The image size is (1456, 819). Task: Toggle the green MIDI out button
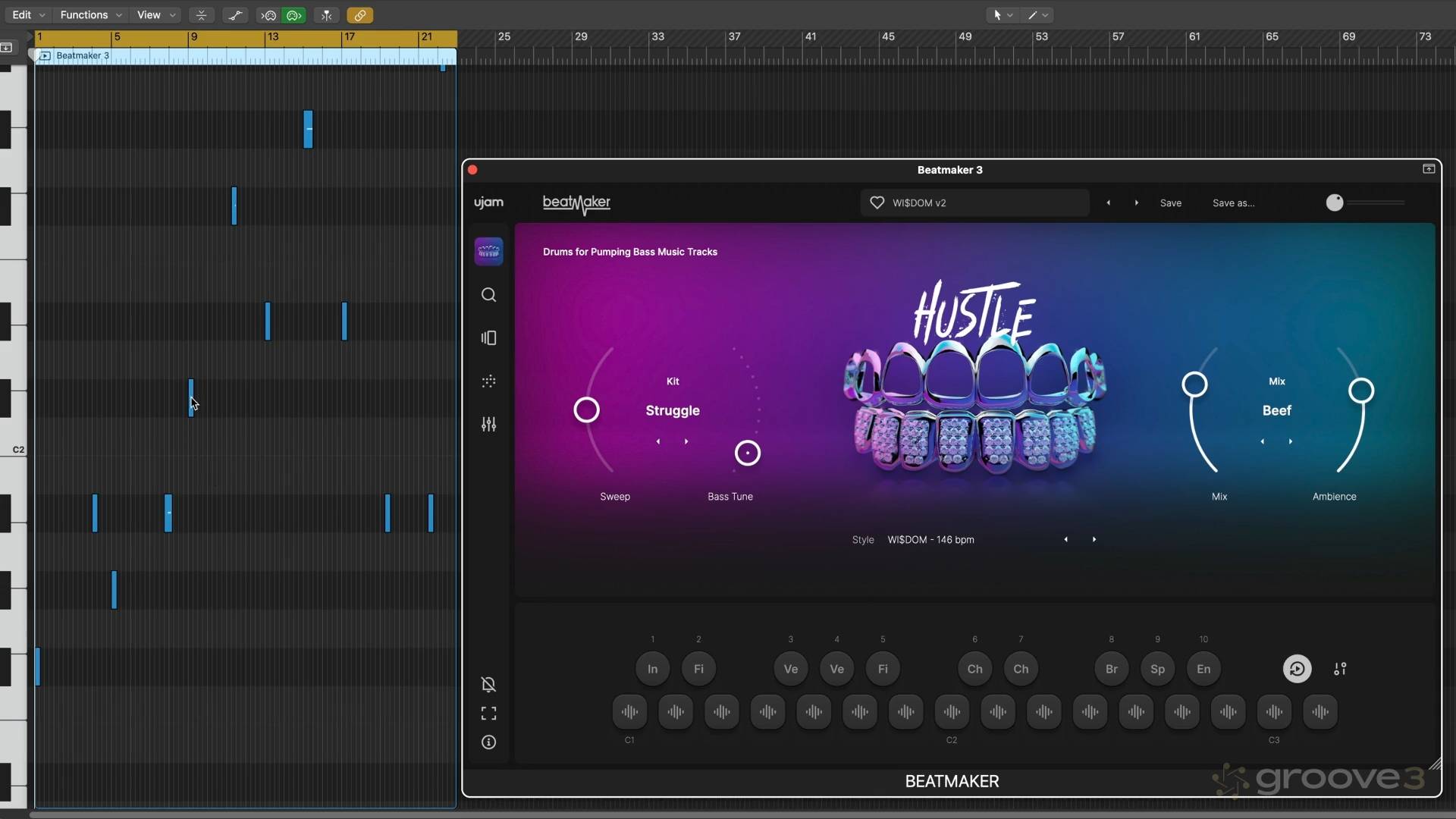294,15
